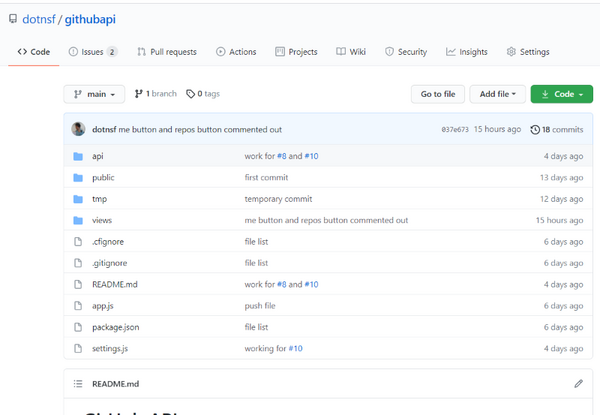Image resolution: width=600 pixels, height=415 pixels.
Task: Open the api folder
Action: (98, 156)
